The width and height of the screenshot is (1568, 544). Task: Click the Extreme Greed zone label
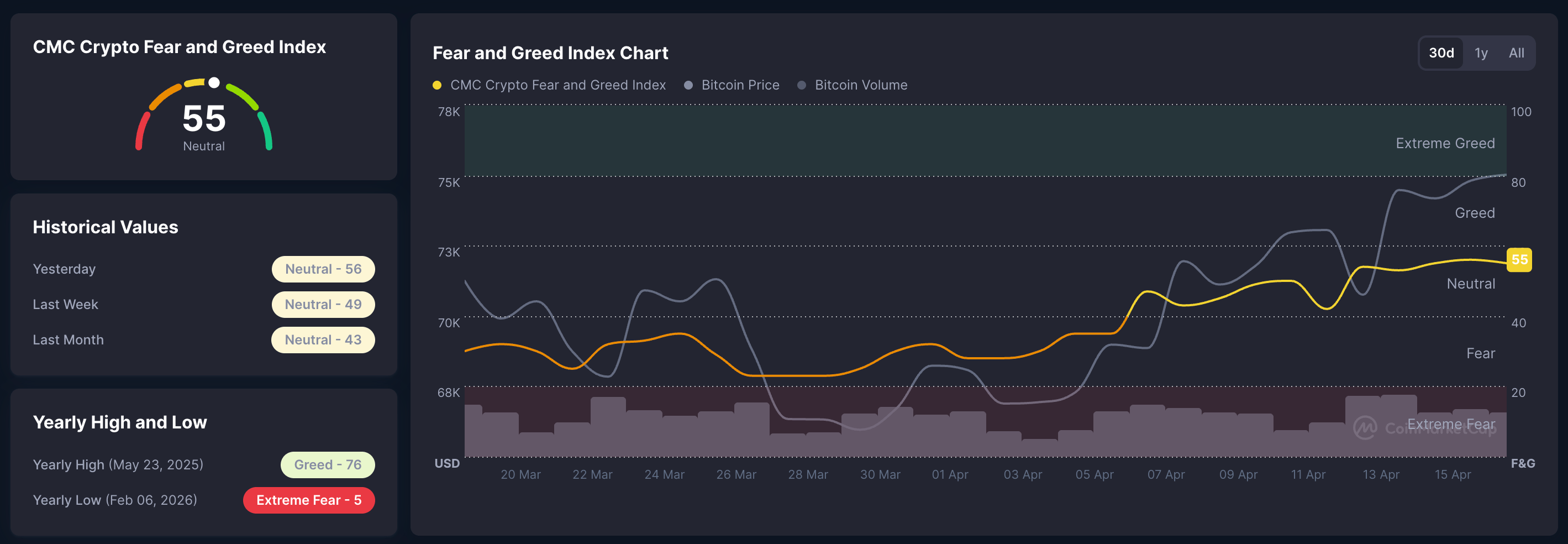1444,143
